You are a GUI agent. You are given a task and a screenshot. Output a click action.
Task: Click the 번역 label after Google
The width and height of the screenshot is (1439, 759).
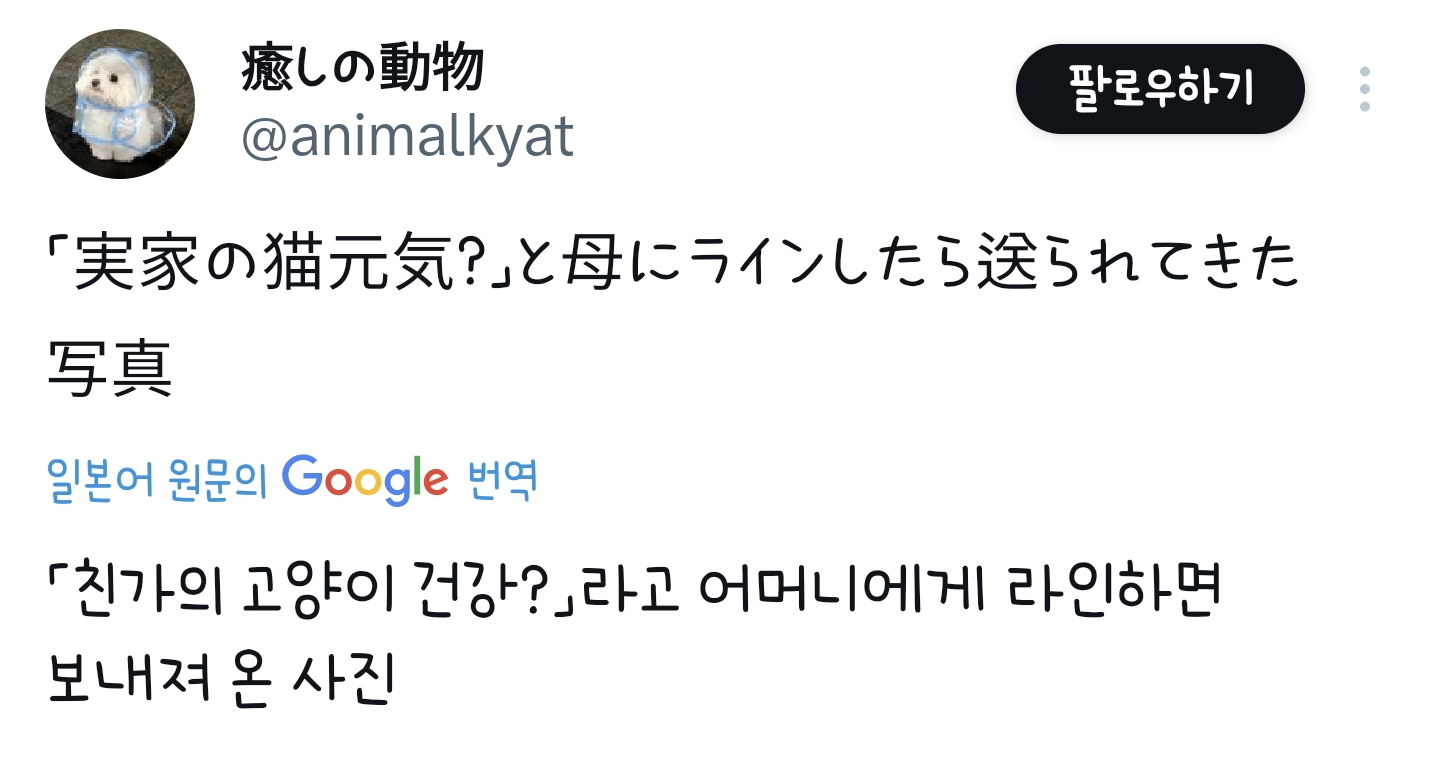tap(502, 481)
